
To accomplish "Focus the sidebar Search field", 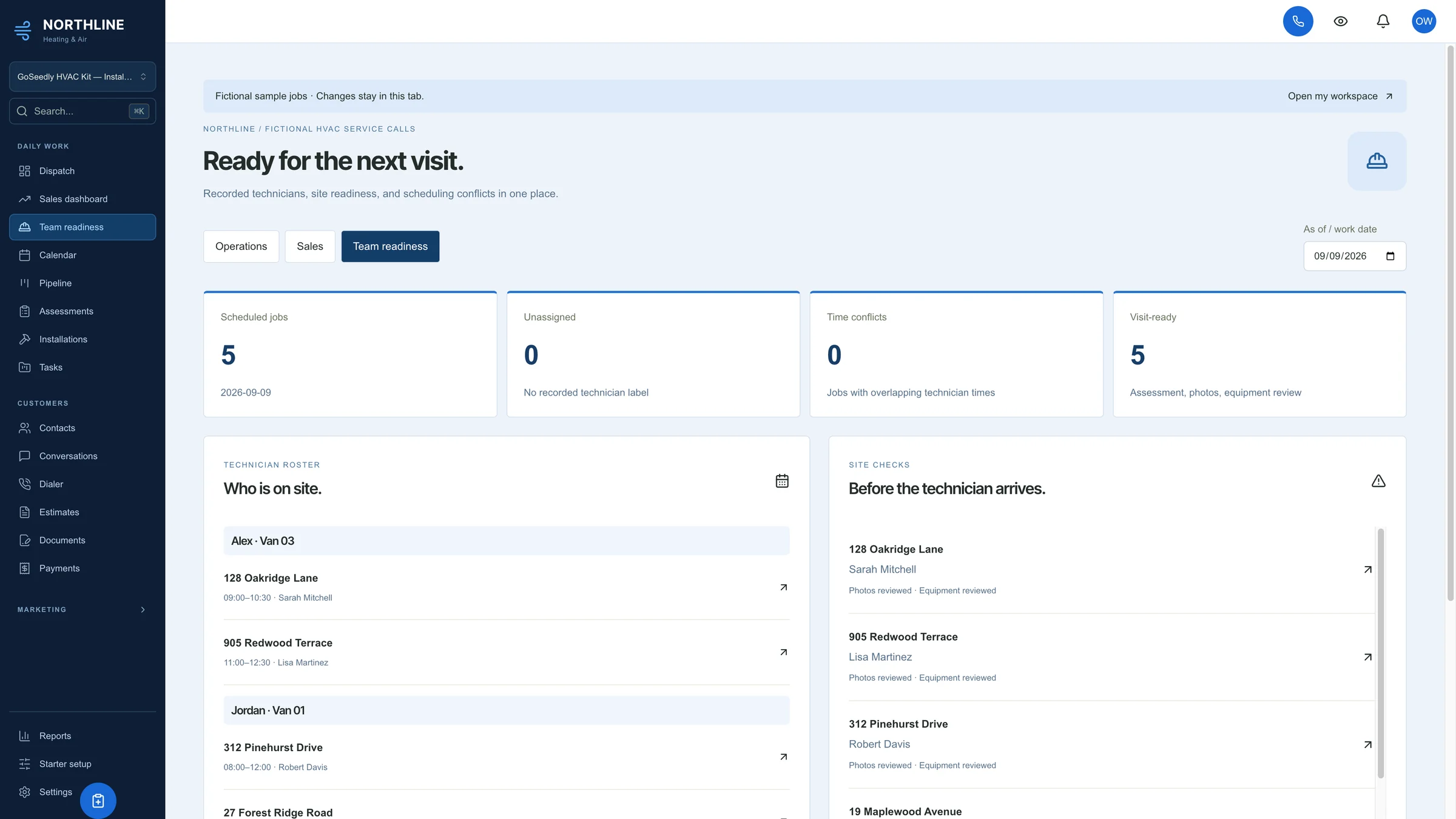I will [x=83, y=111].
